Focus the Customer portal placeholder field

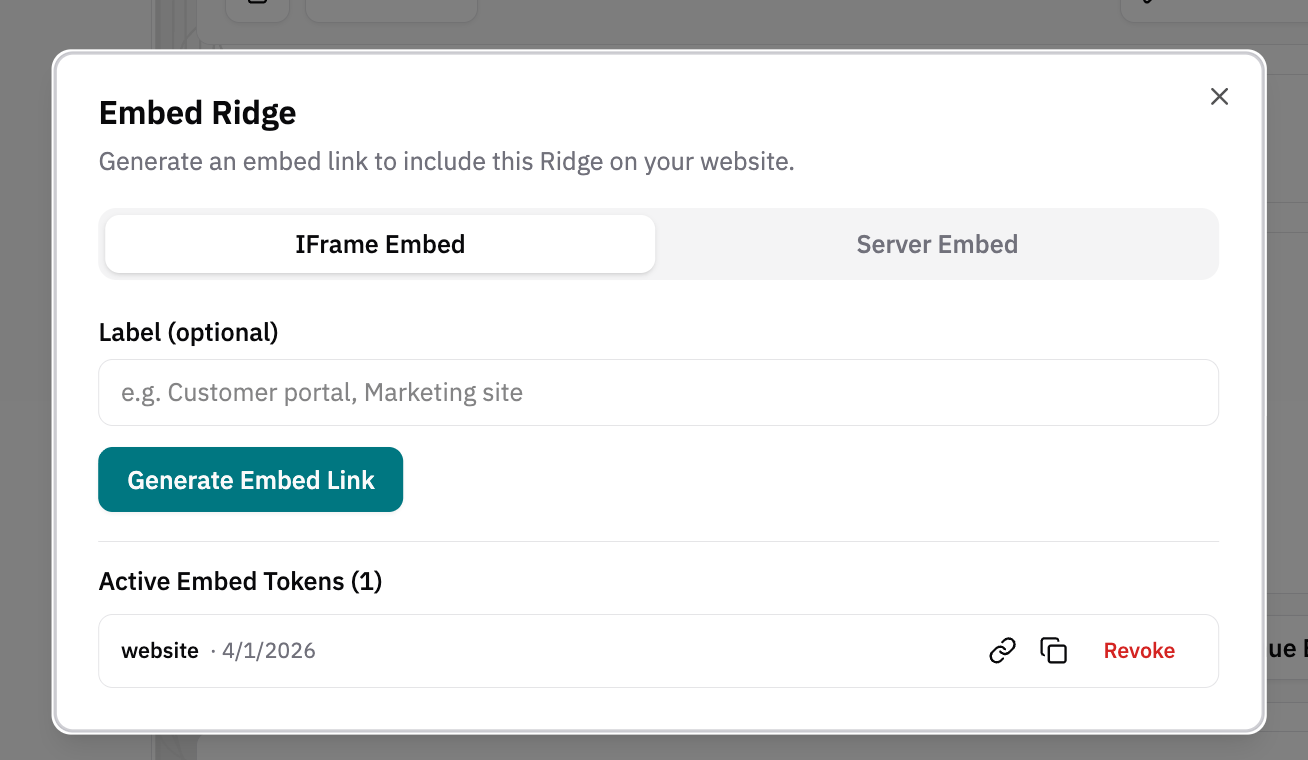658,392
